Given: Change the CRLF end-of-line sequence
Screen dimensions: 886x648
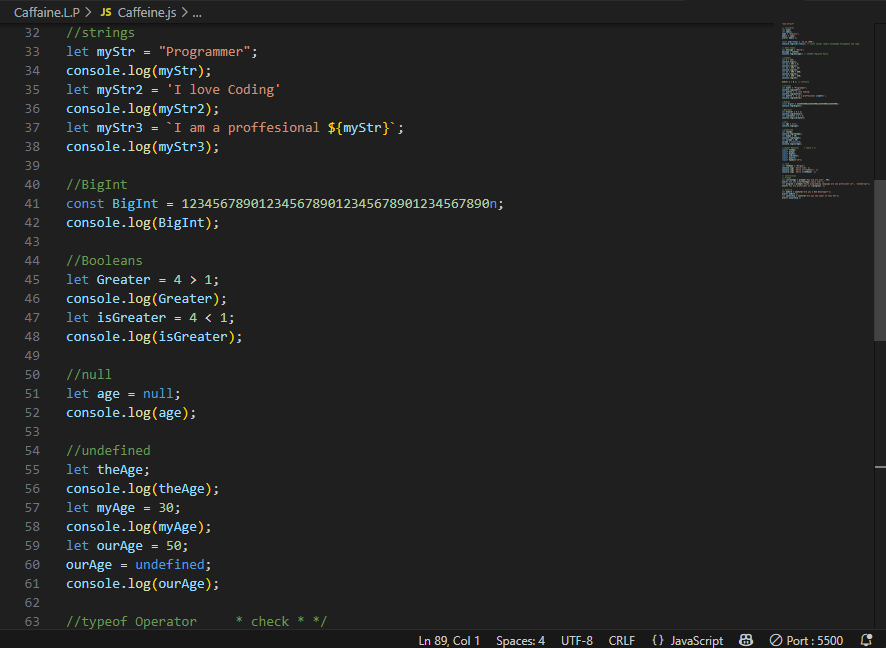Looking at the screenshot, I should 621,640.
